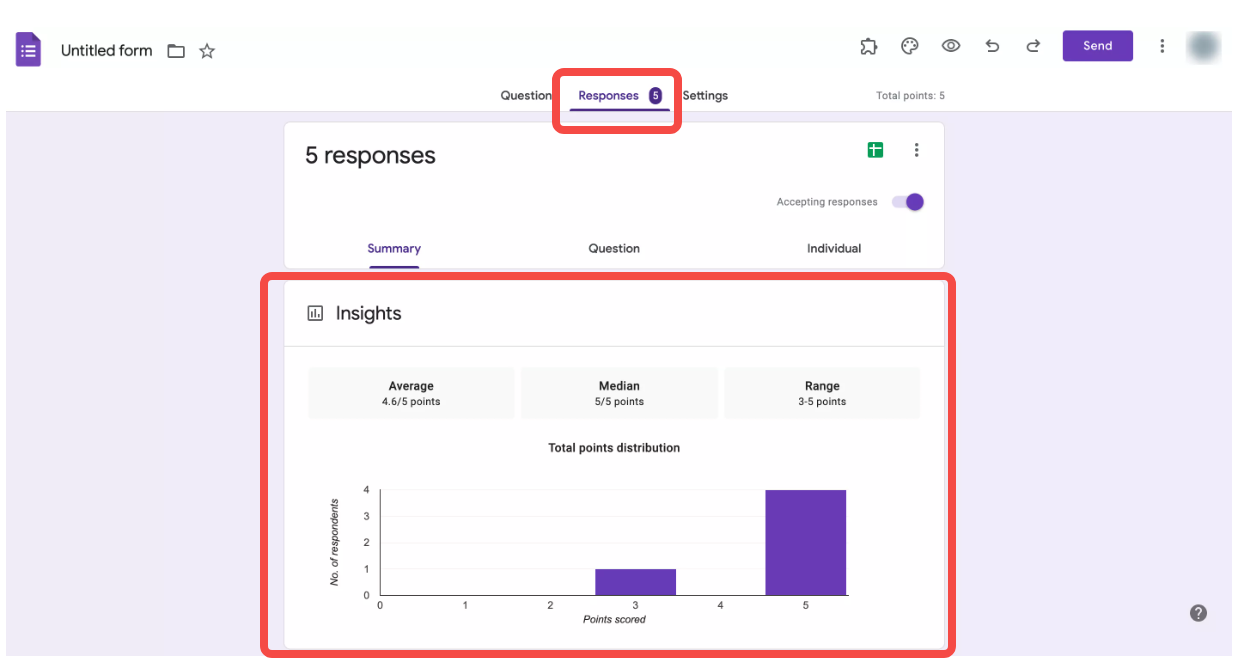Click the Send button
Viewport: 1236px width, 658px height.
click(x=1097, y=45)
